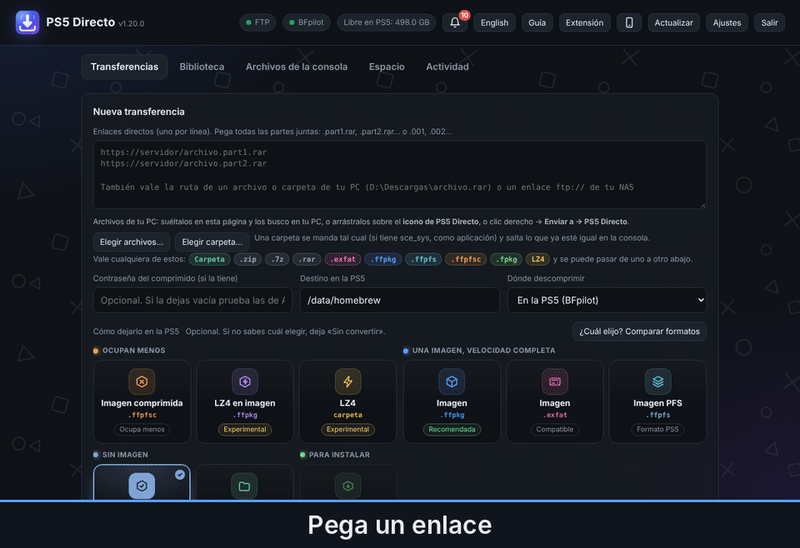Click the green .fpkg format tag
Screen dimensions: 800x548
click(x=506, y=259)
